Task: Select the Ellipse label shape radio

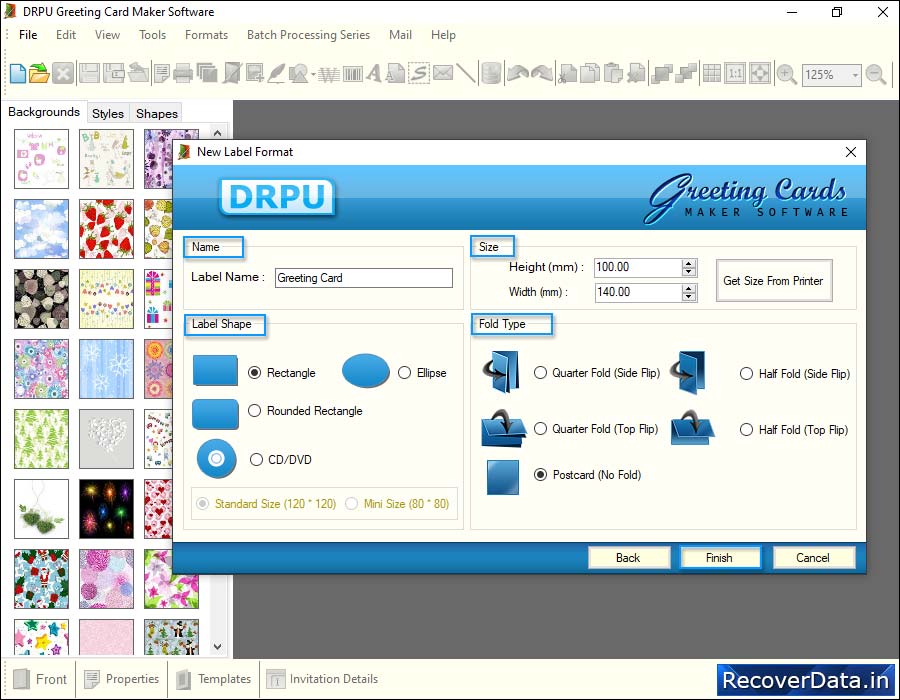Action: tap(405, 373)
